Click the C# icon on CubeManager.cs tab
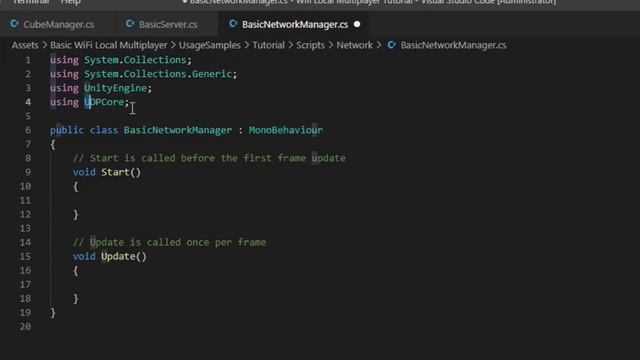The image size is (640, 360). [14, 24]
